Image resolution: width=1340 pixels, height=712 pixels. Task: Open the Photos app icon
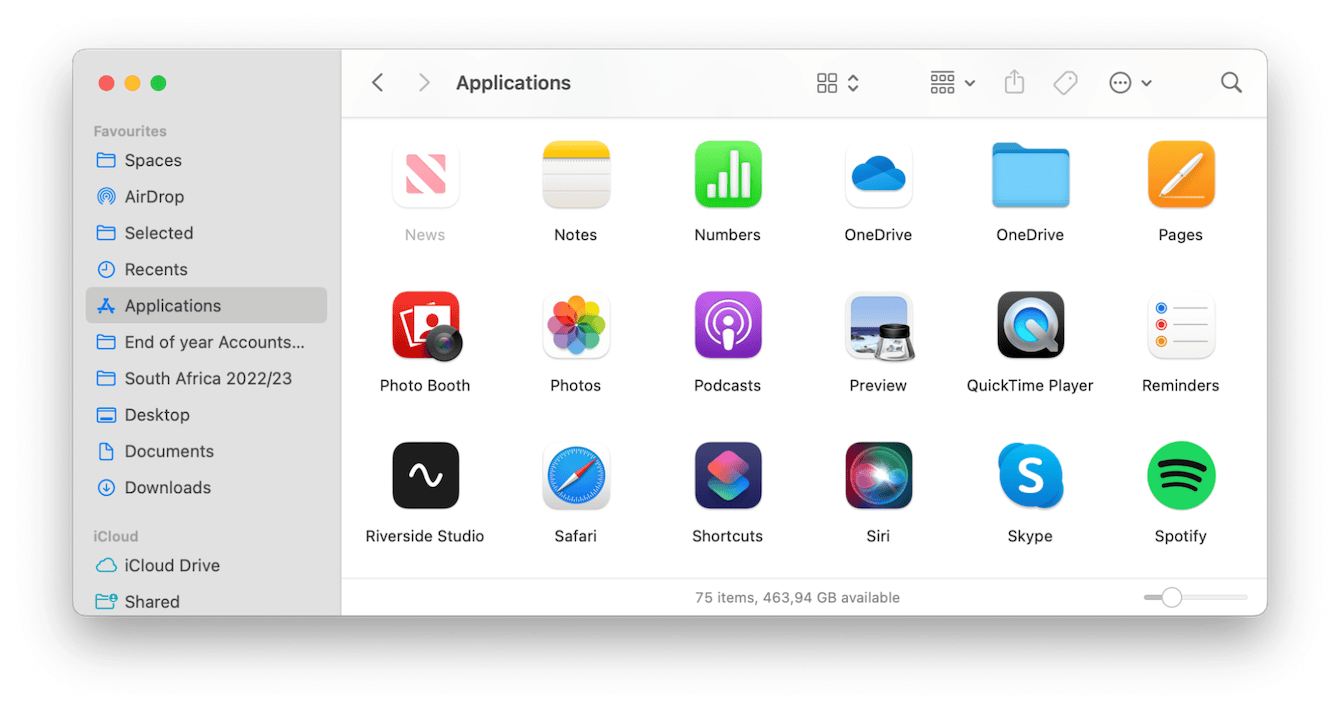576,326
